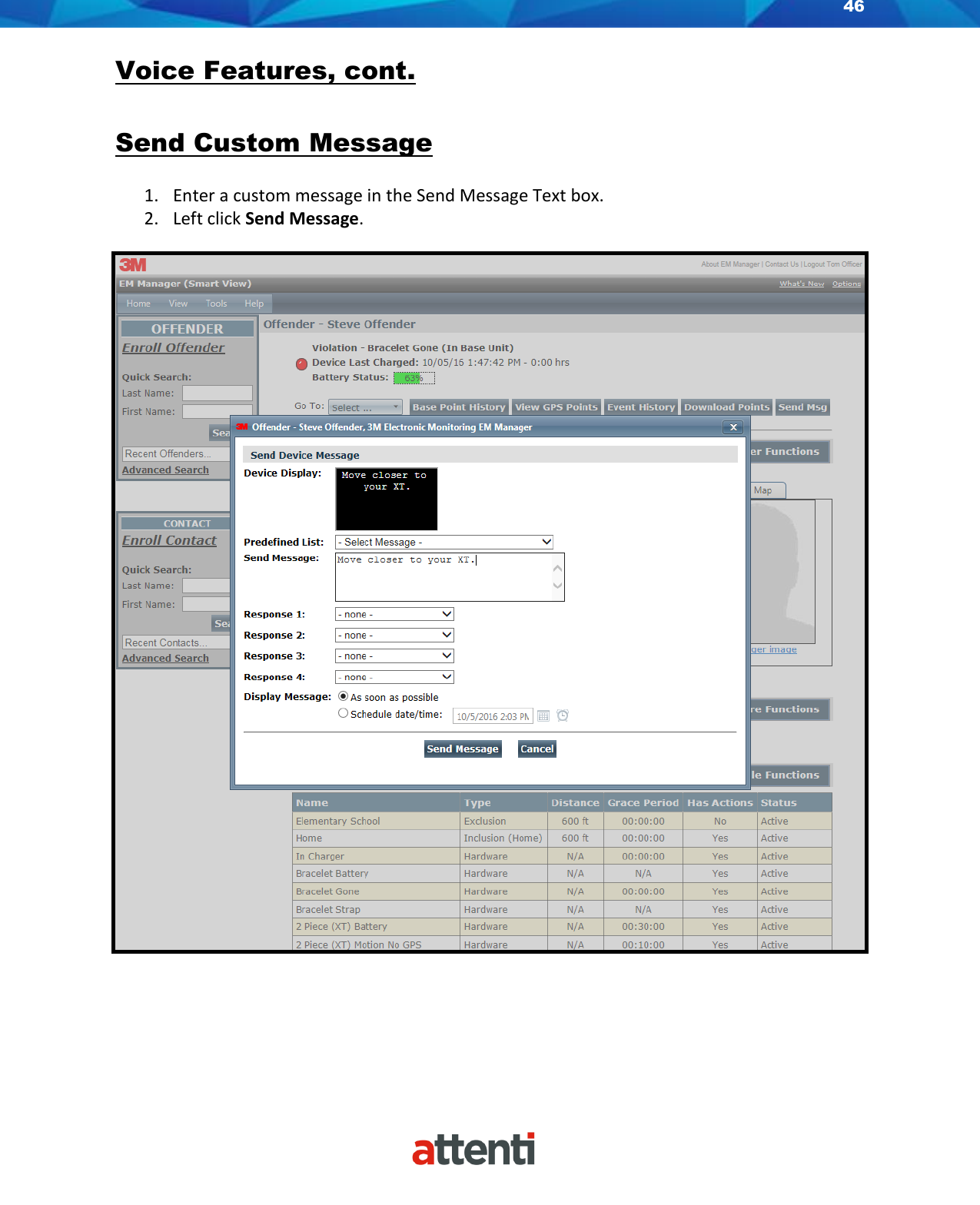Image resolution: width=980 pixels, height=1205 pixels.
Task: Click the What's New link
Action: 802,284
